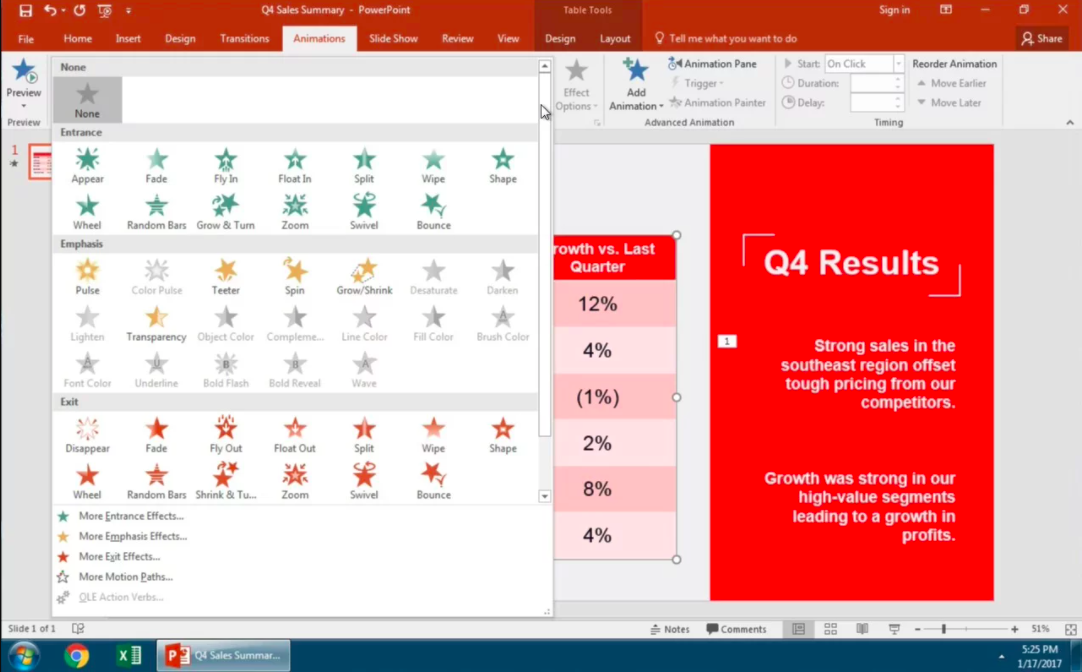The height and width of the screenshot is (672, 1082).
Task: Click the Add Animation star icon
Action: click(x=635, y=72)
